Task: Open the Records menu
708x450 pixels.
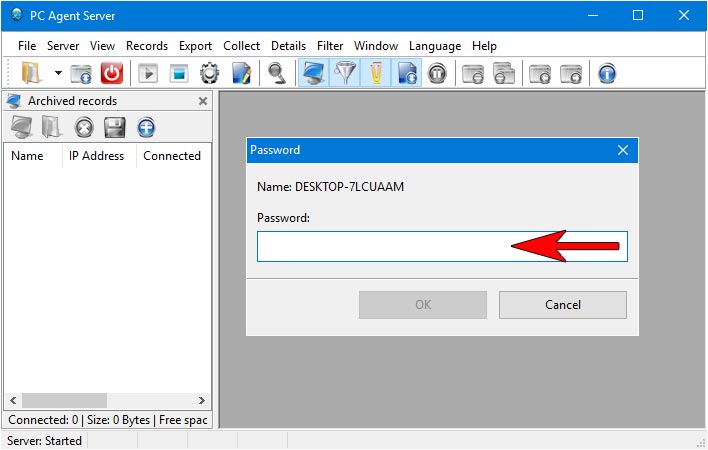Action: coord(147,46)
